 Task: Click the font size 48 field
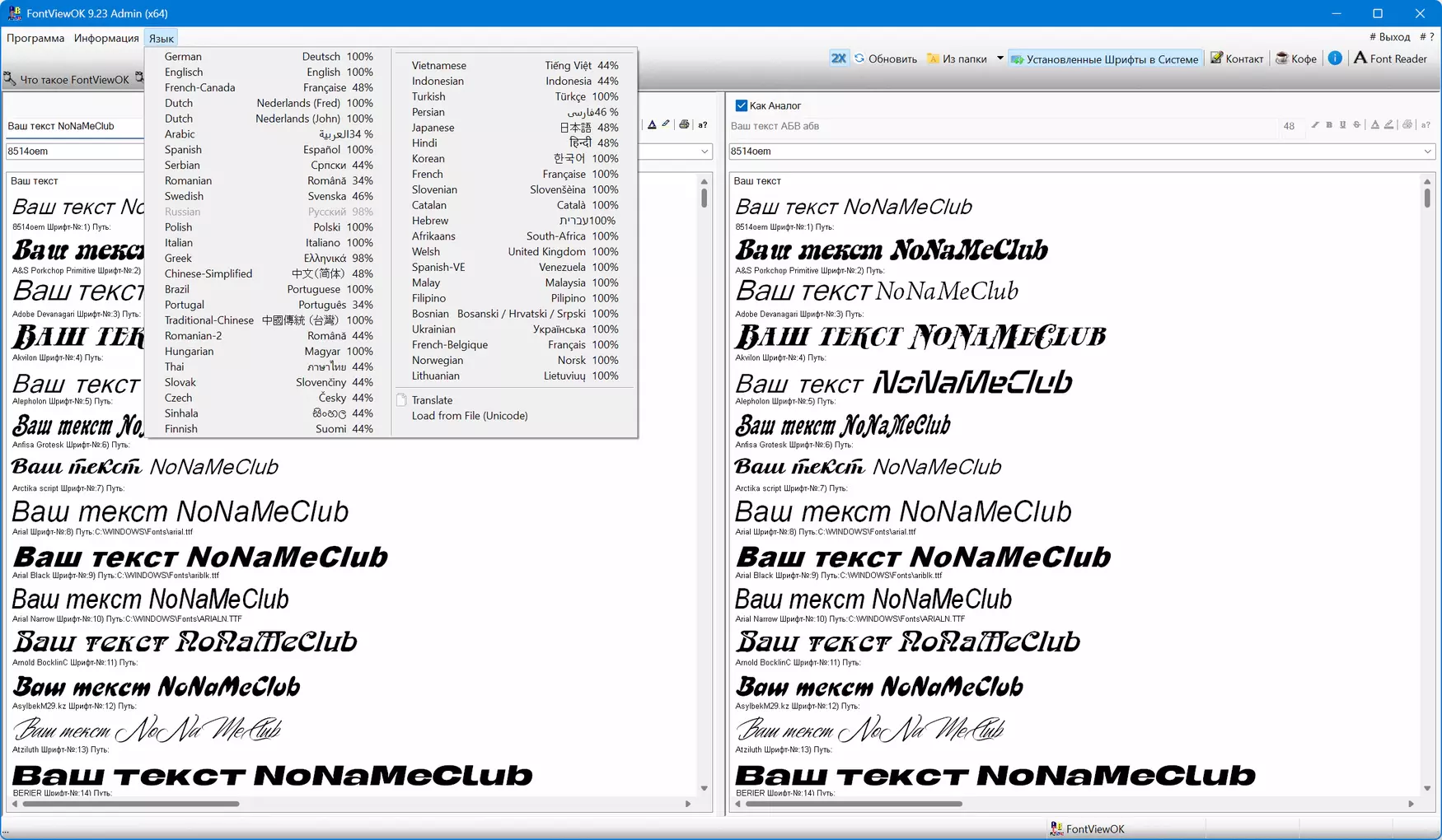1289,126
